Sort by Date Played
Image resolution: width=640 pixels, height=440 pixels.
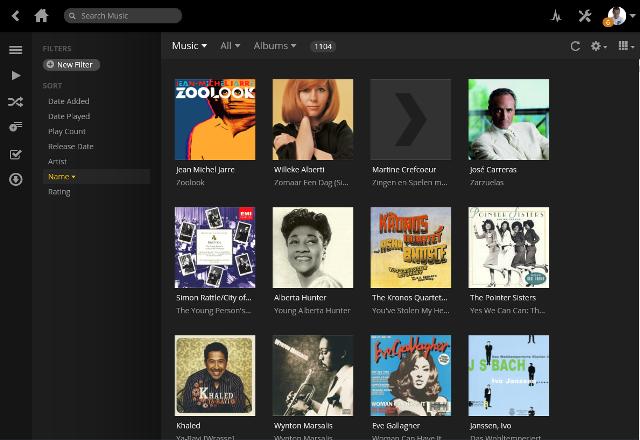(x=69, y=116)
